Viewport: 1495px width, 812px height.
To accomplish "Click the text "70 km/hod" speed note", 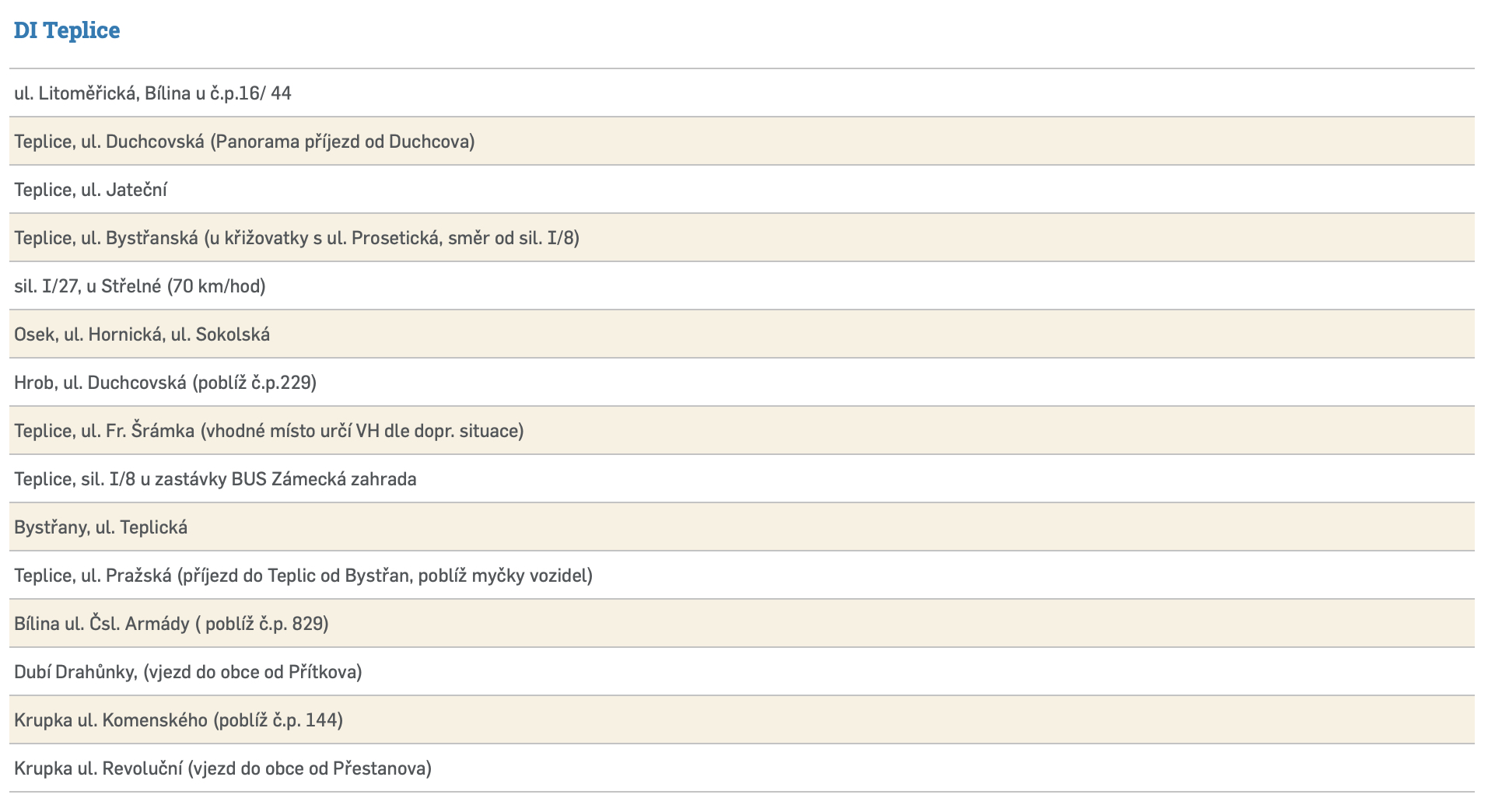I will click(216, 286).
